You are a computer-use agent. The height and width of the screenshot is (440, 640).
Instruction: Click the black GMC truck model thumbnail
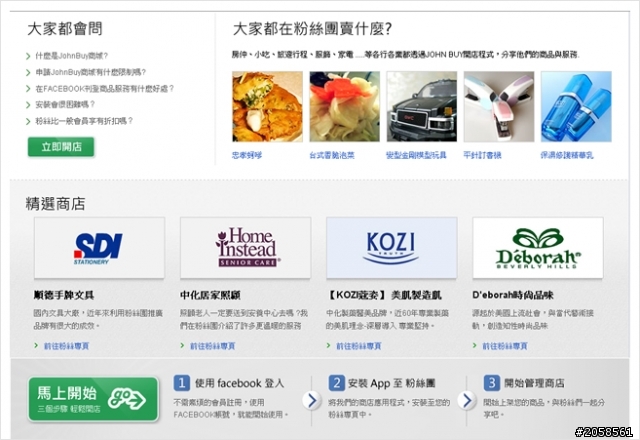422,107
